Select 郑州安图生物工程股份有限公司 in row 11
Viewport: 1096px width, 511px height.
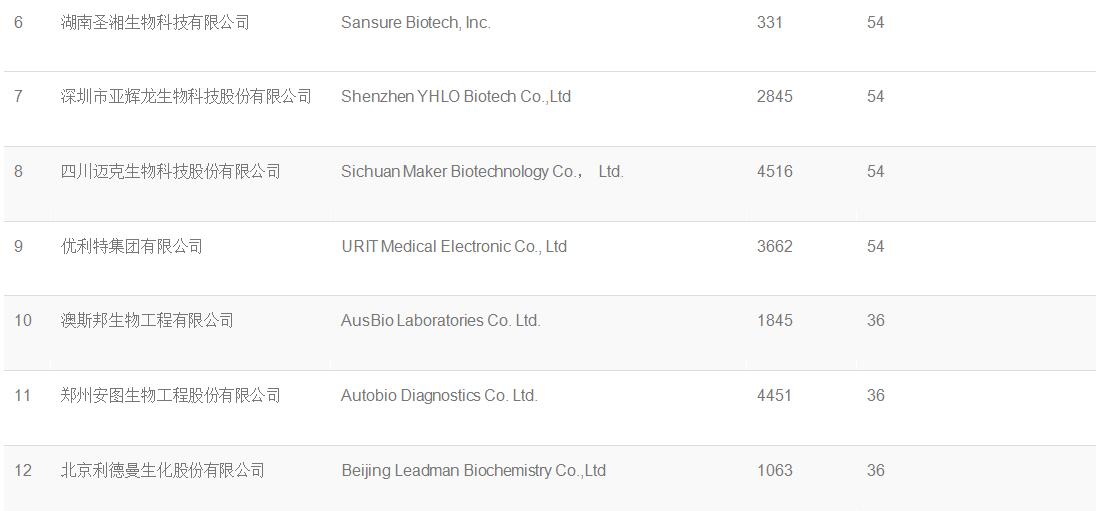(x=171, y=395)
